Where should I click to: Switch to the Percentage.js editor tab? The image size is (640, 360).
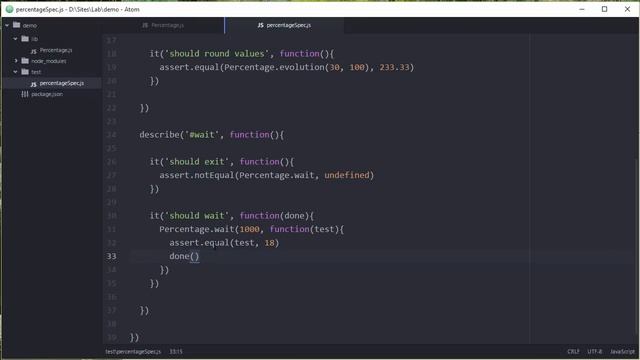tap(163, 25)
